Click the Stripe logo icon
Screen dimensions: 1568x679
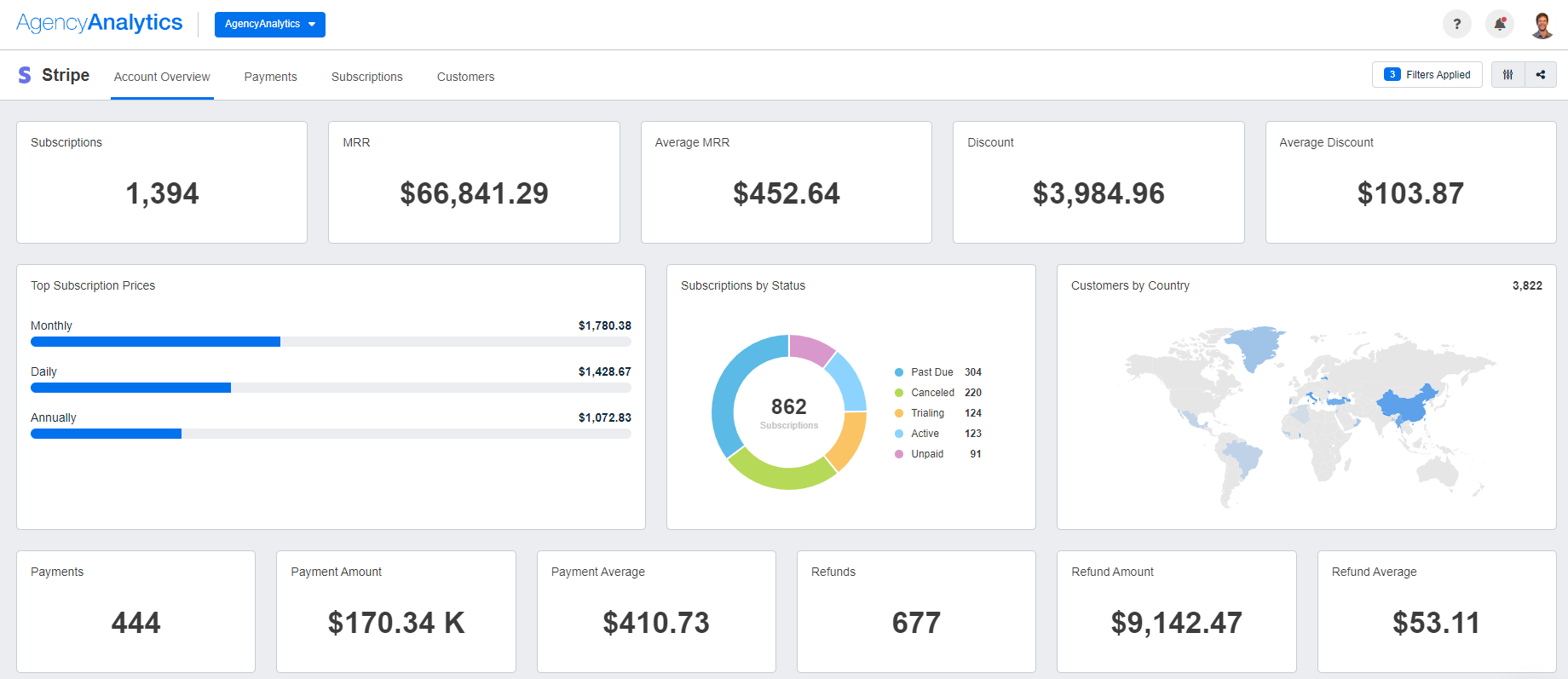pyautogui.click(x=25, y=75)
